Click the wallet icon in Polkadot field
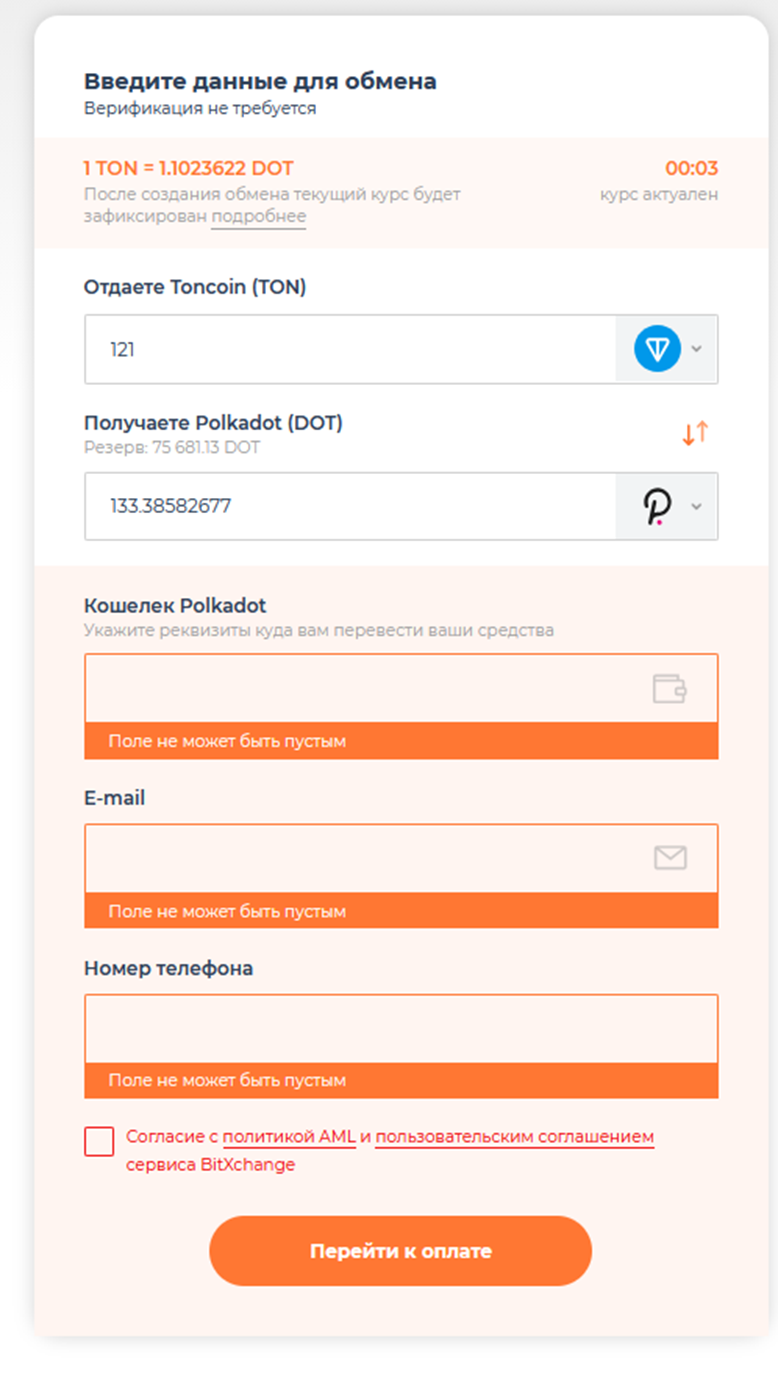Viewport: 778px width, 1383px height. [669, 688]
